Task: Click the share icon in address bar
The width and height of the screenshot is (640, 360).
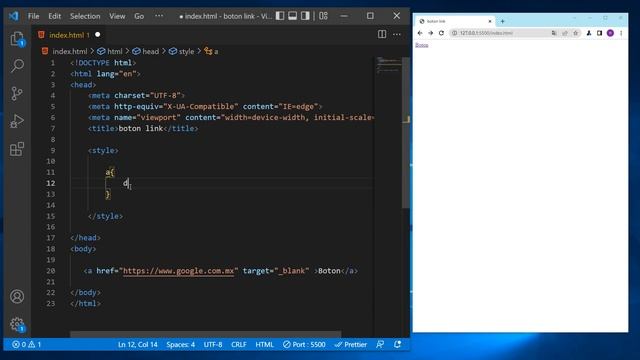Action: pos(565,33)
